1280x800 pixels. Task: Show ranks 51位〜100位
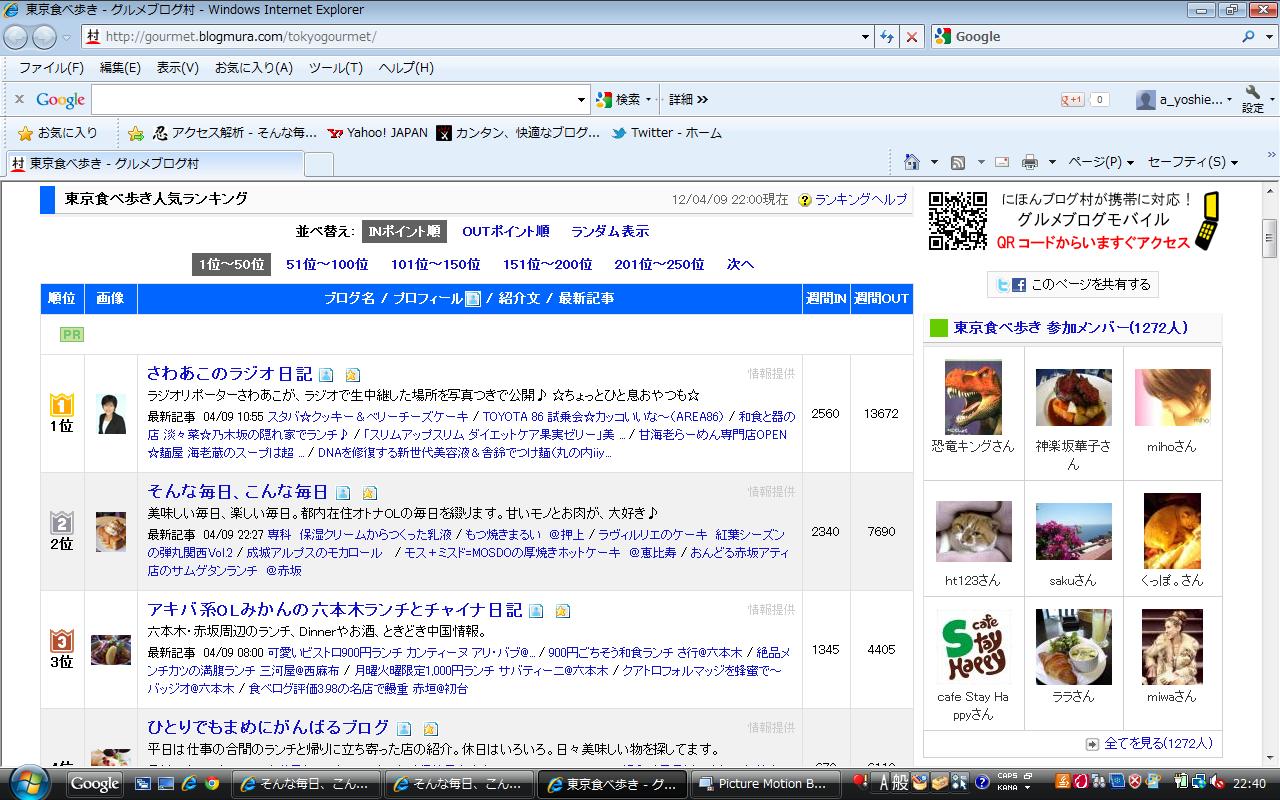click(x=327, y=264)
